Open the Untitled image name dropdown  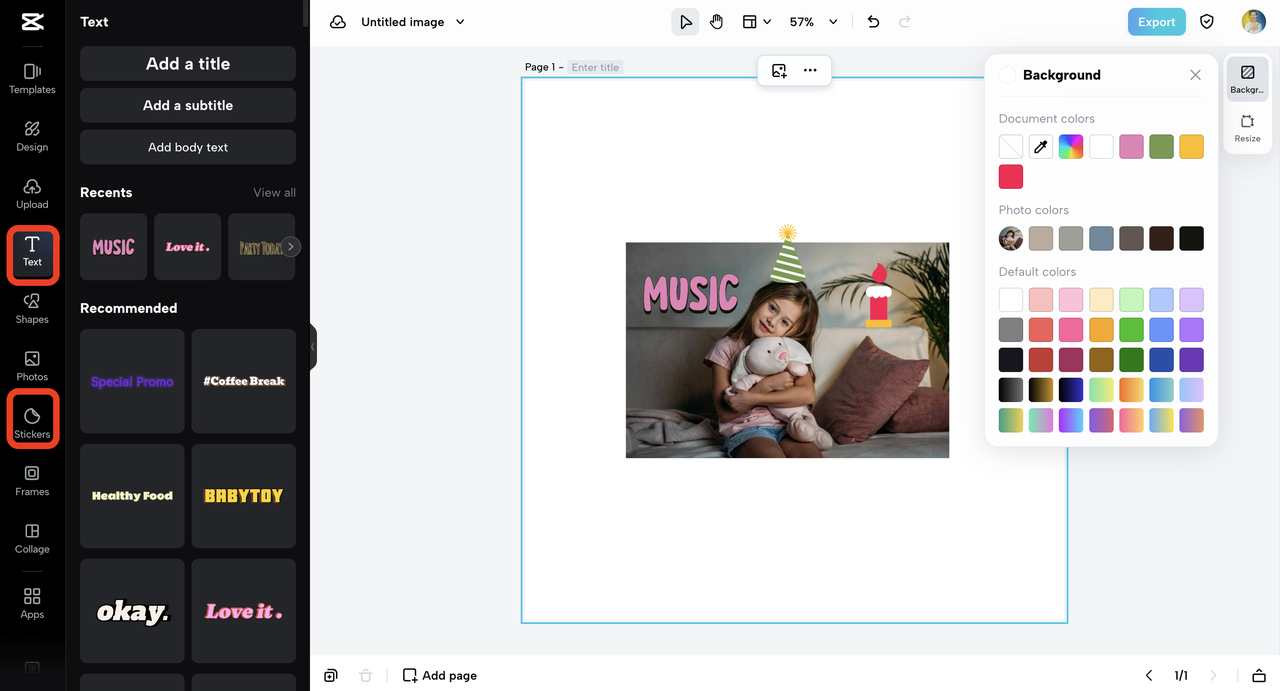412,22
